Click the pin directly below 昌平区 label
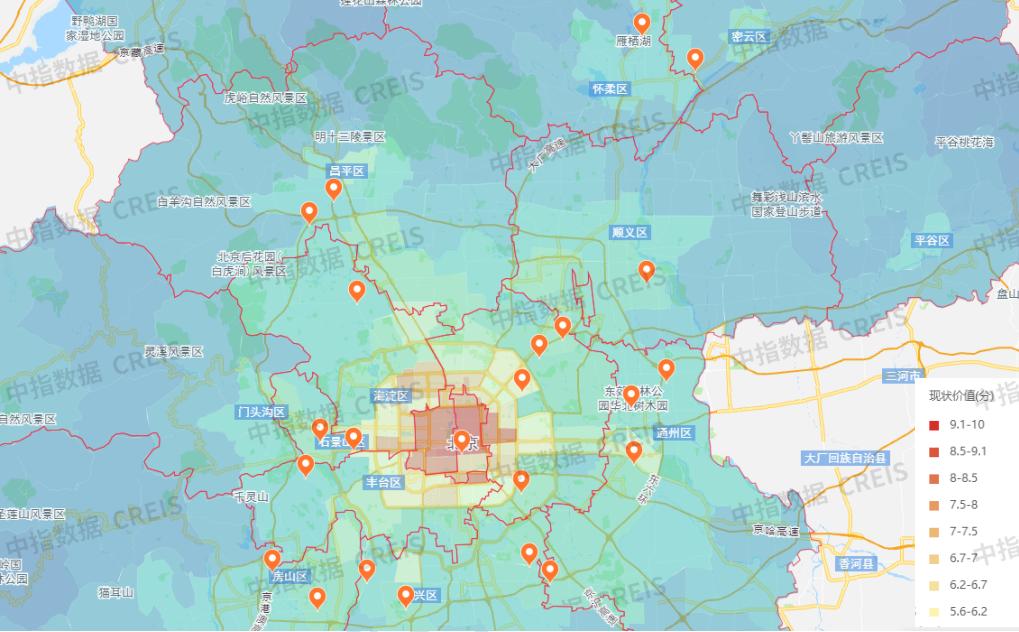1019x632 pixels. [x=333, y=189]
